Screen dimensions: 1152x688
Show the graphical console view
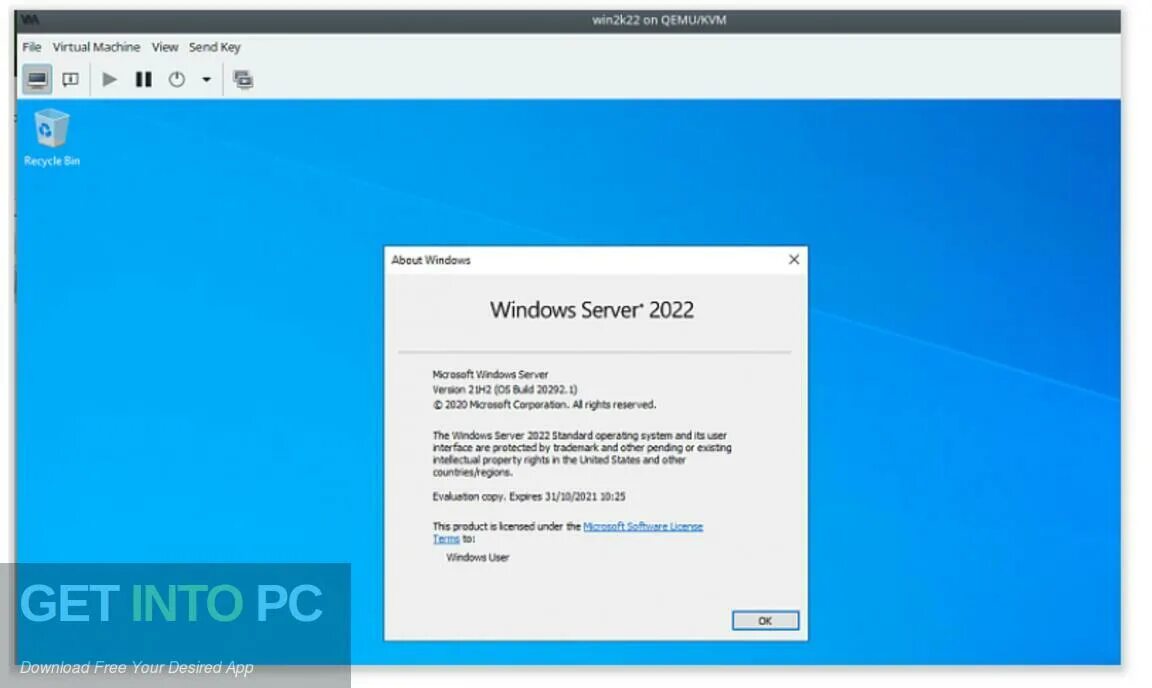click(37, 79)
